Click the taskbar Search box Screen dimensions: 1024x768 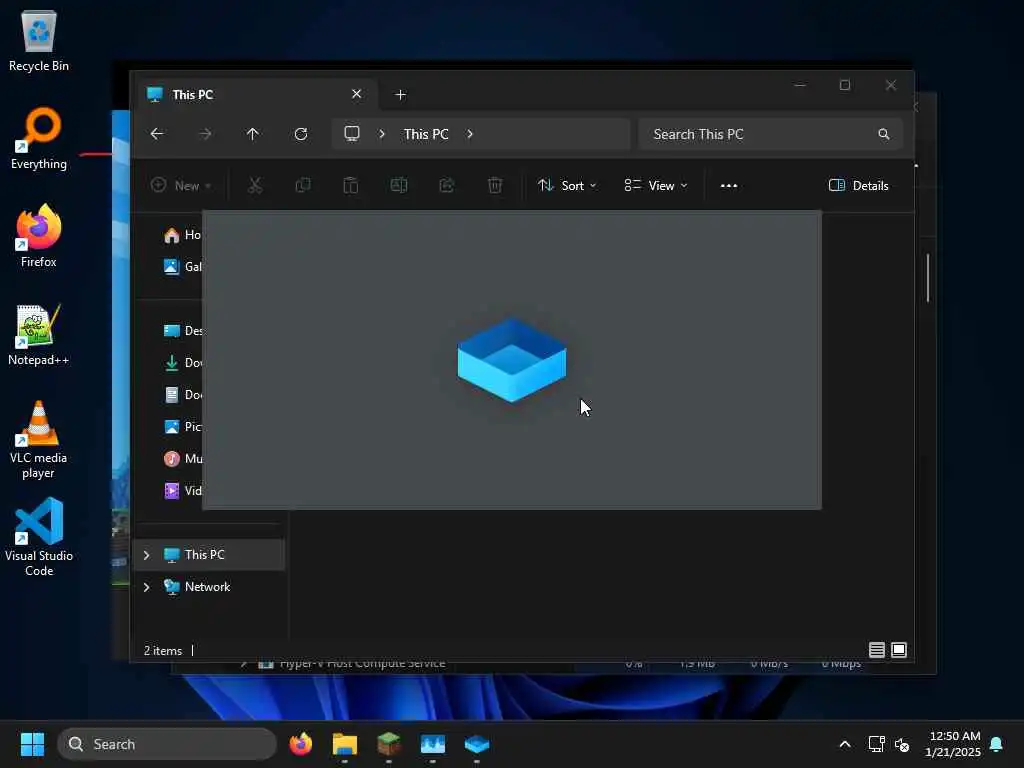click(167, 744)
